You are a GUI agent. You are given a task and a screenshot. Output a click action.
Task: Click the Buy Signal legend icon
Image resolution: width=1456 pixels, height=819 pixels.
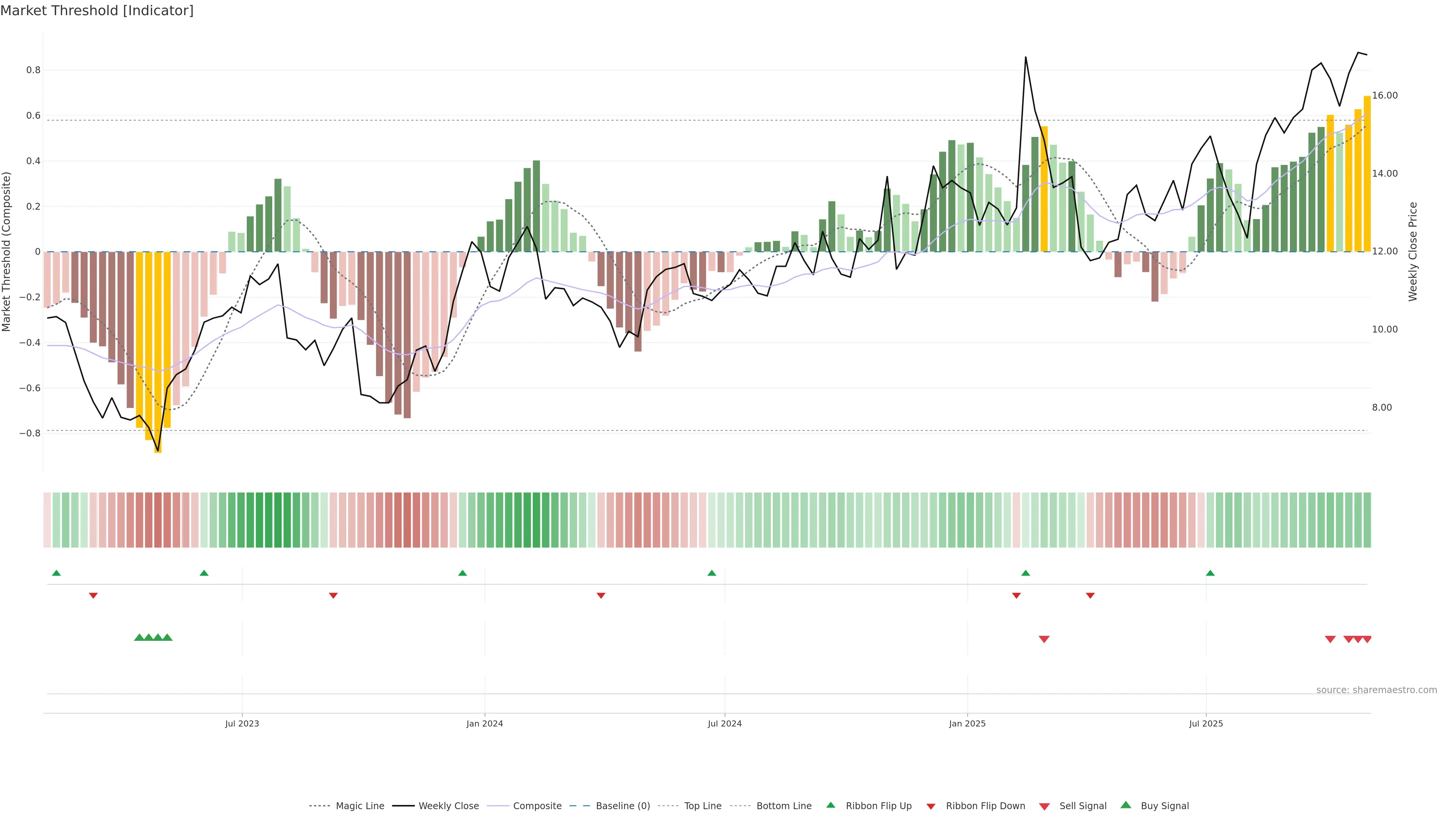[x=1126, y=805]
